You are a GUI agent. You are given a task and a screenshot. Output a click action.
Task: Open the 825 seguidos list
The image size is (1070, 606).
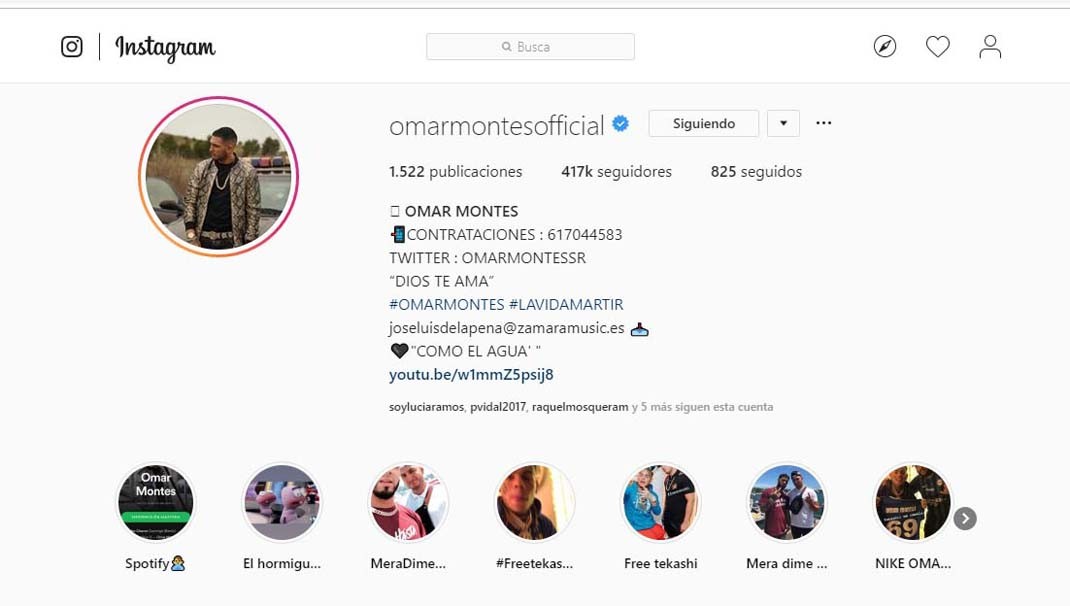click(756, 171)
